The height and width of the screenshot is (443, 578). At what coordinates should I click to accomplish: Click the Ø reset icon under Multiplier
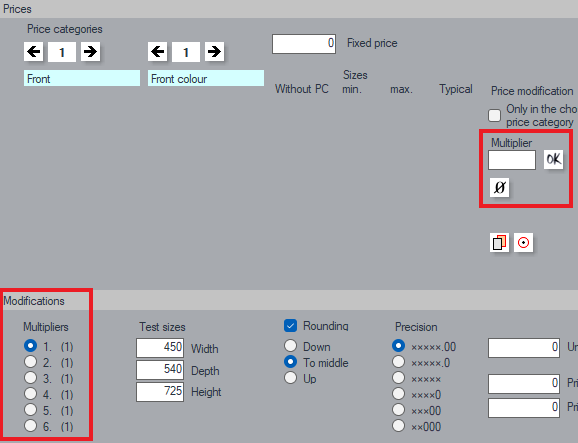point(499,188)
